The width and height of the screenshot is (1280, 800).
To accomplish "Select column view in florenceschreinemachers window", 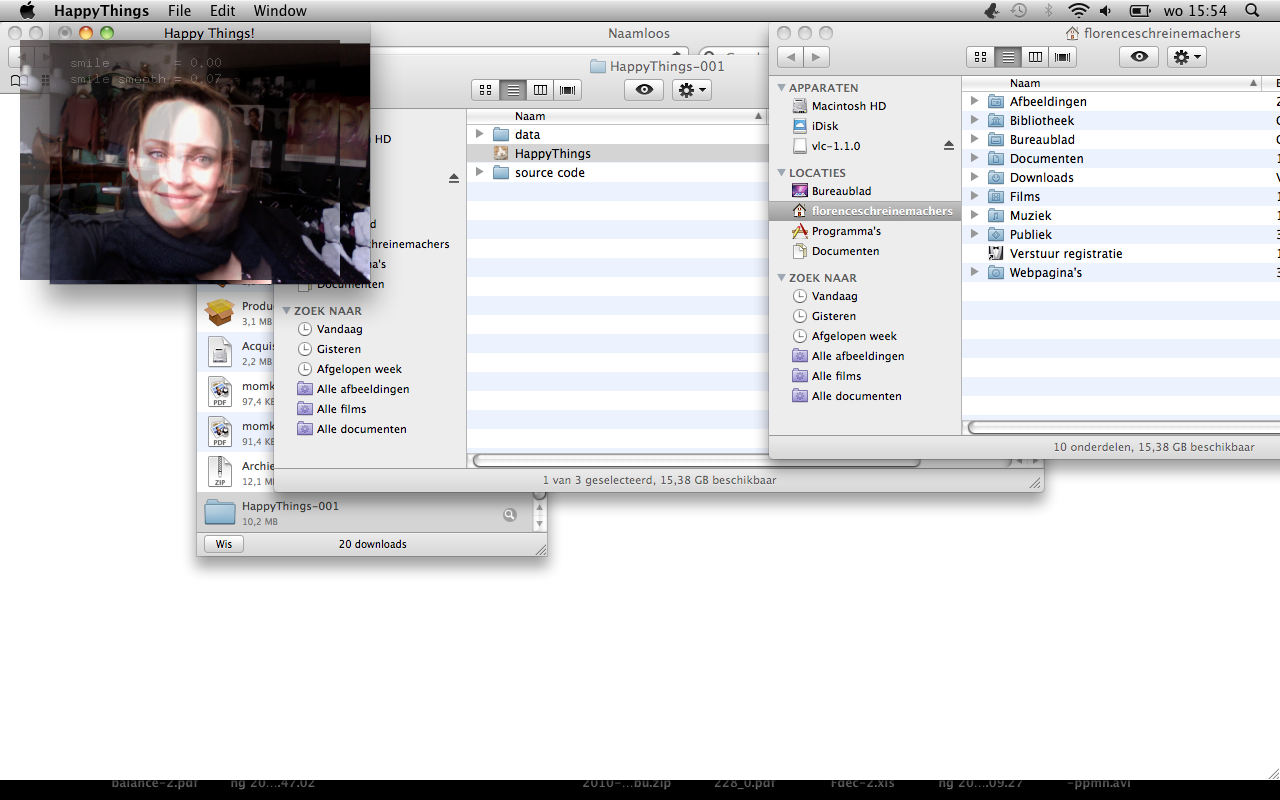I will [1036, 57].
